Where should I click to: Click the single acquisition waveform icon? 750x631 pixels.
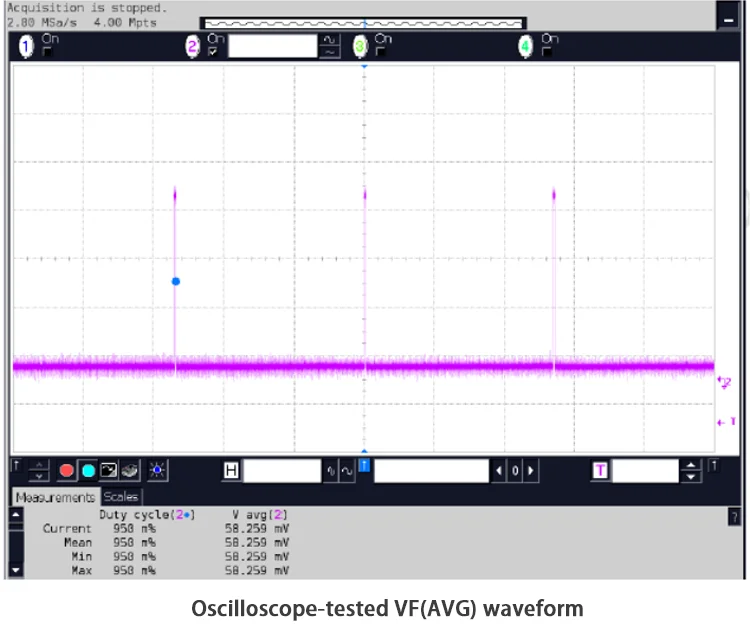[x=109, y=470]
